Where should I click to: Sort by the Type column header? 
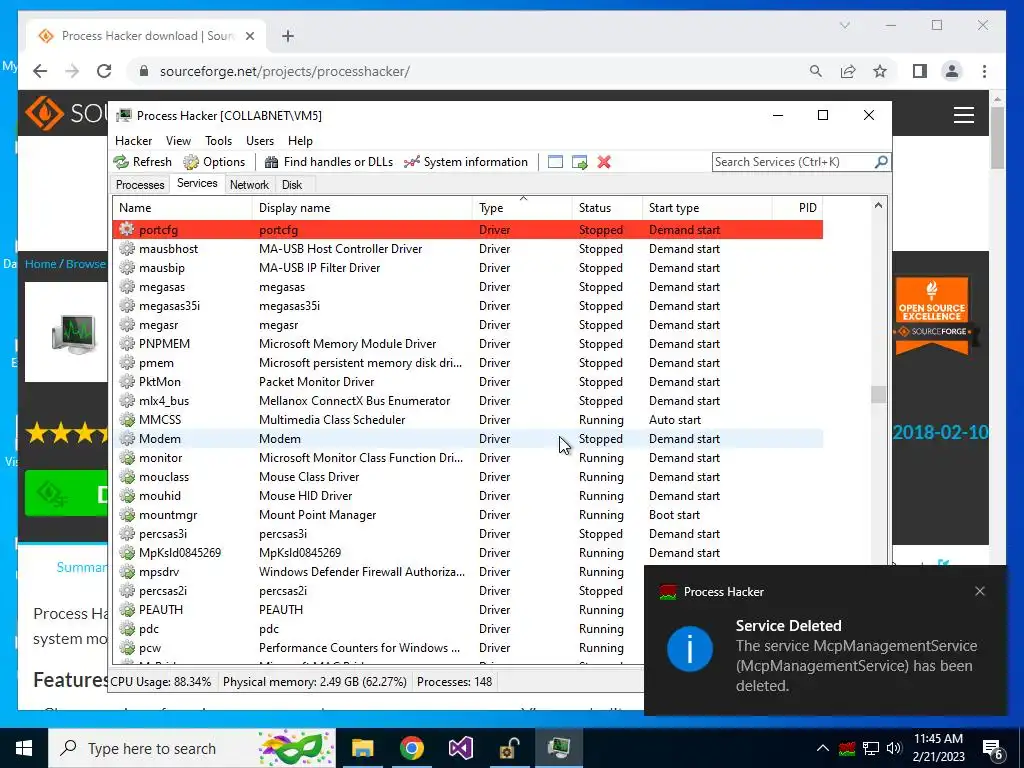click(x=522, y=208)
